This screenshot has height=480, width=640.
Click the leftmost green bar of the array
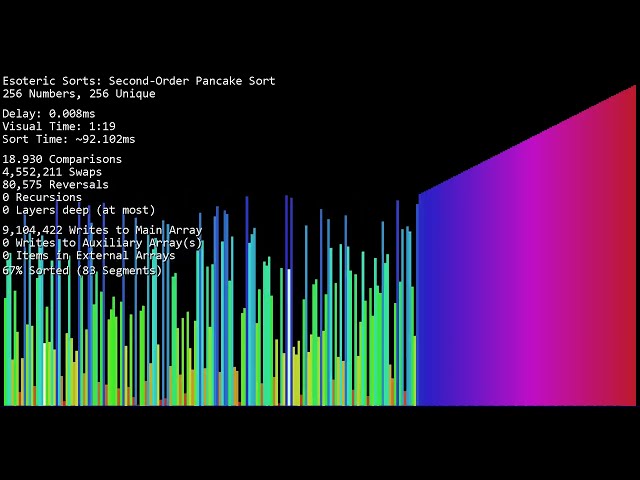(x=6, y=352)
